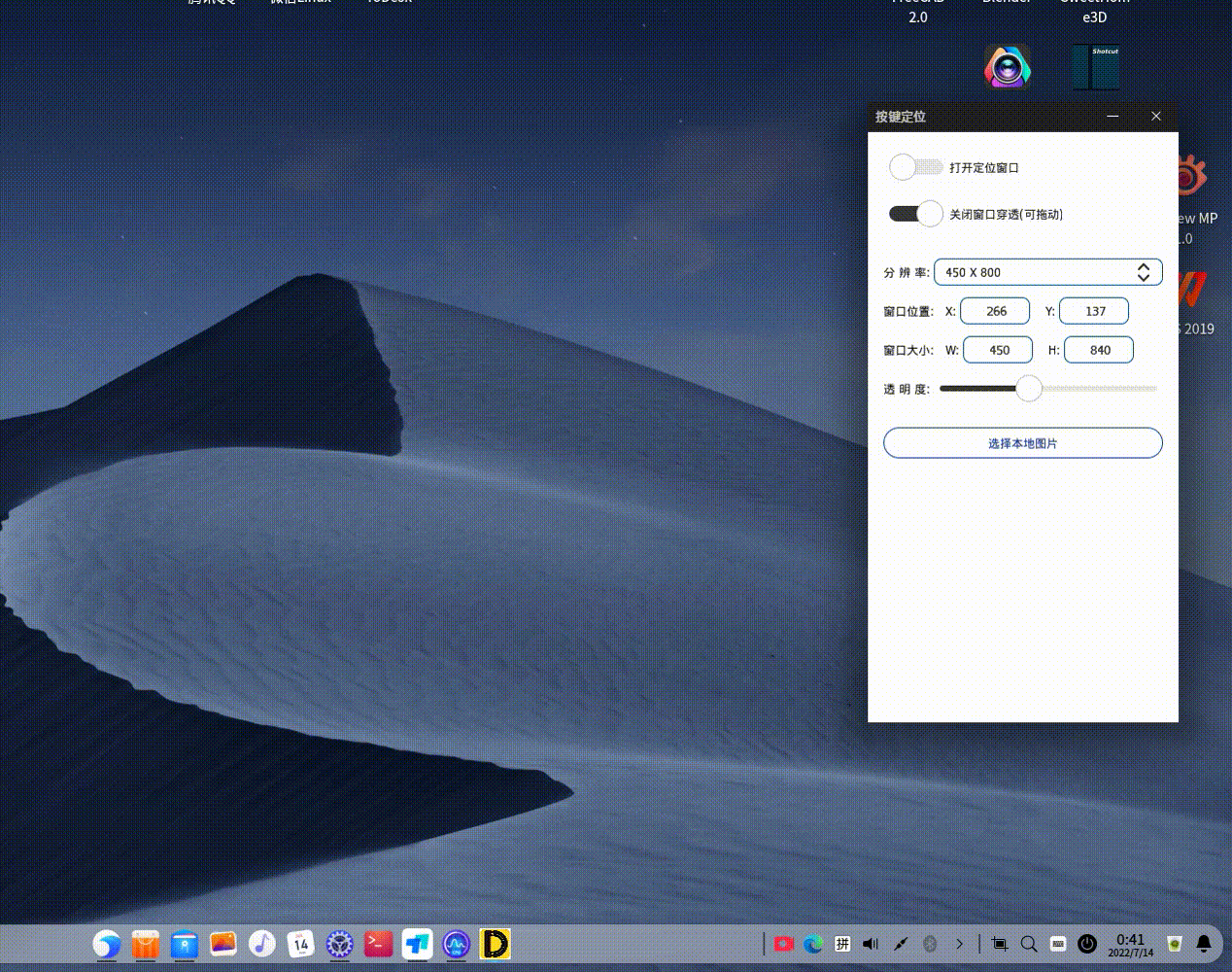
Task: Open the 450 X 800 resolution dropdown
Action: point(1047,272)
